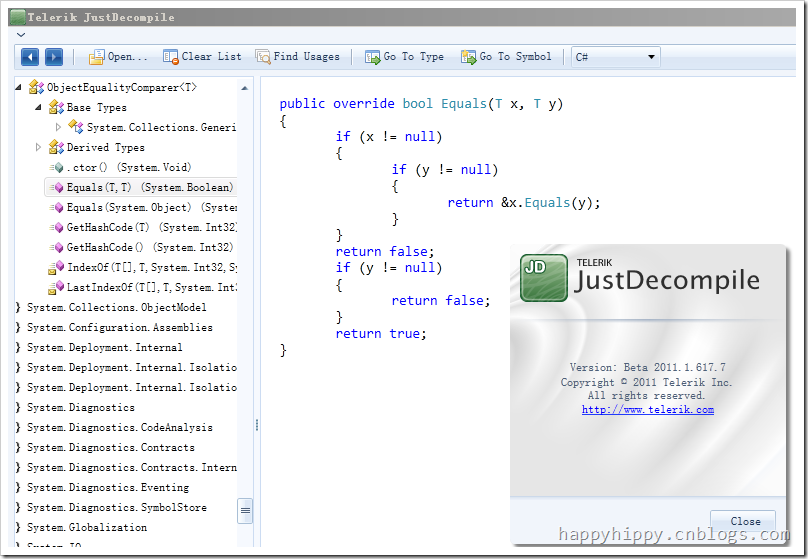808x559 pixels.
Task: Click the Open... toolbar button label
Action: point(127,57)
